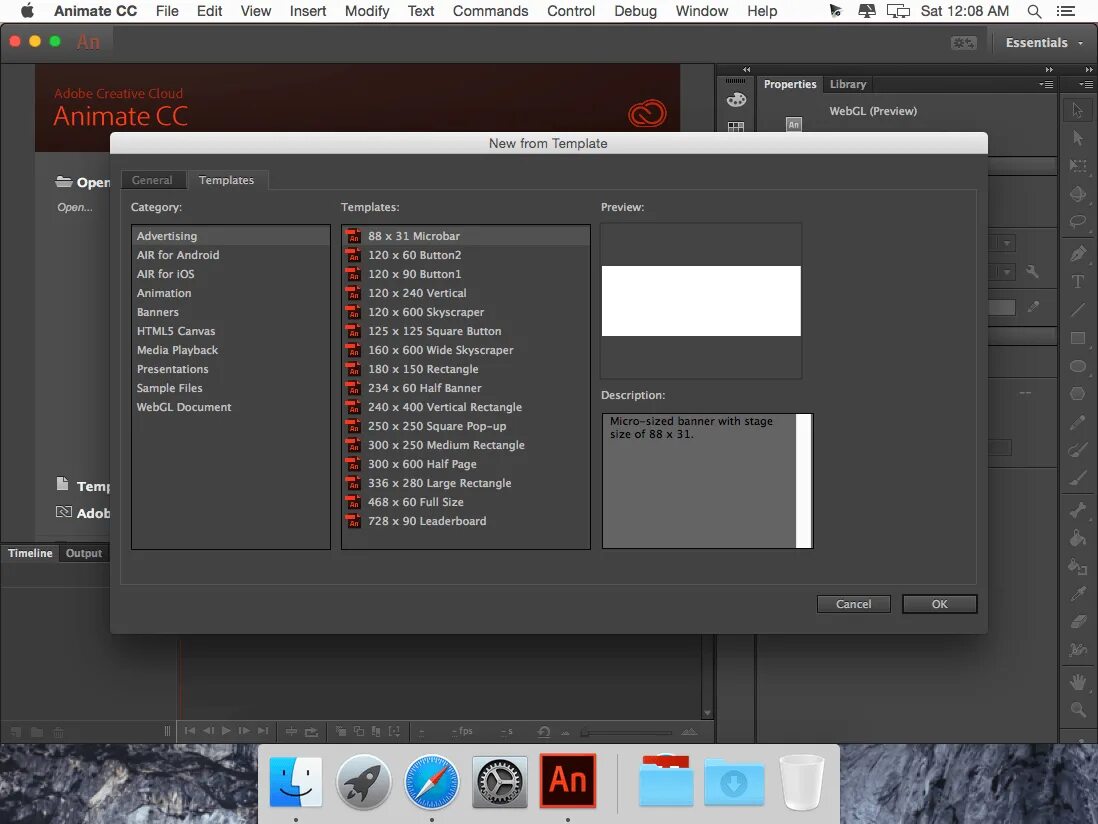
Task: Select the HTML5 Canvas category
Action: pyautogui.click(x=230, y=331)
